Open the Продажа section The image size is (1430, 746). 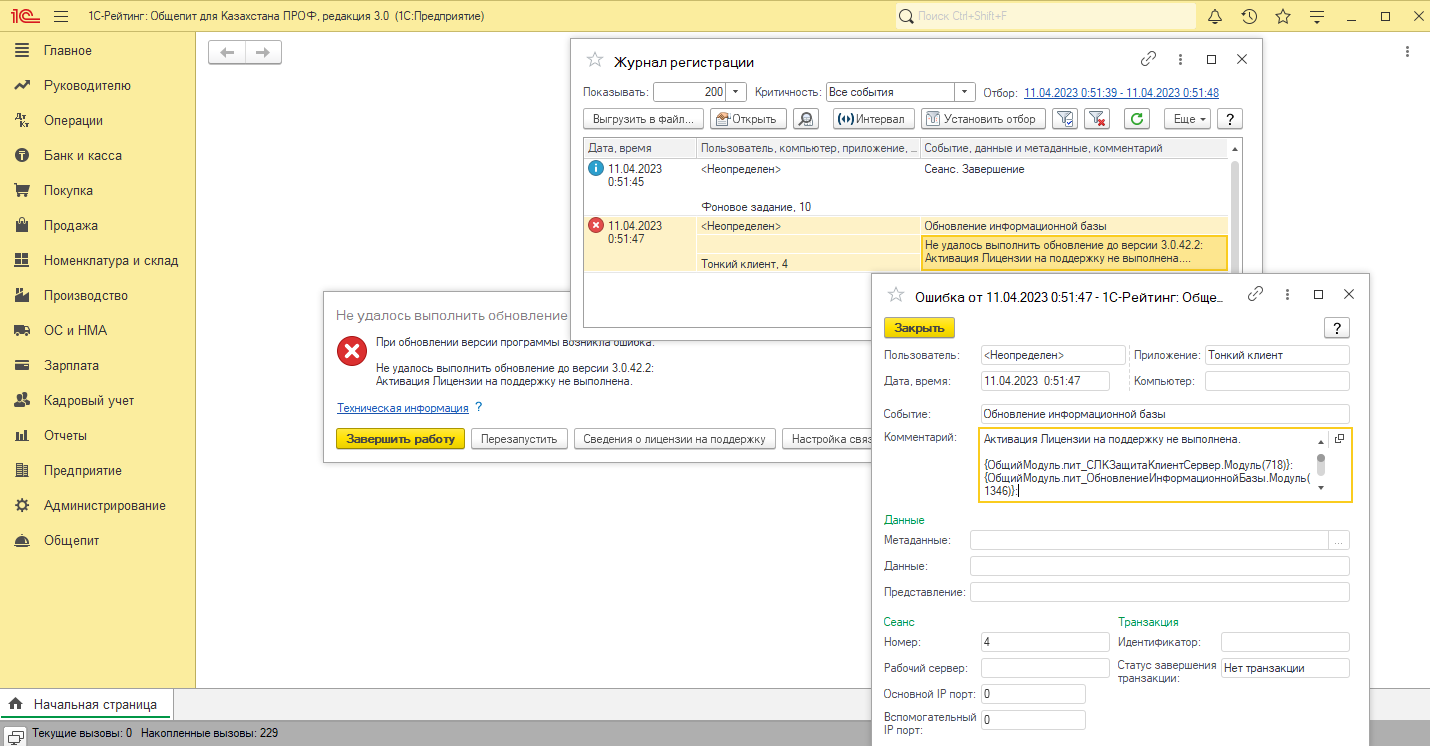tap(70, 226)
